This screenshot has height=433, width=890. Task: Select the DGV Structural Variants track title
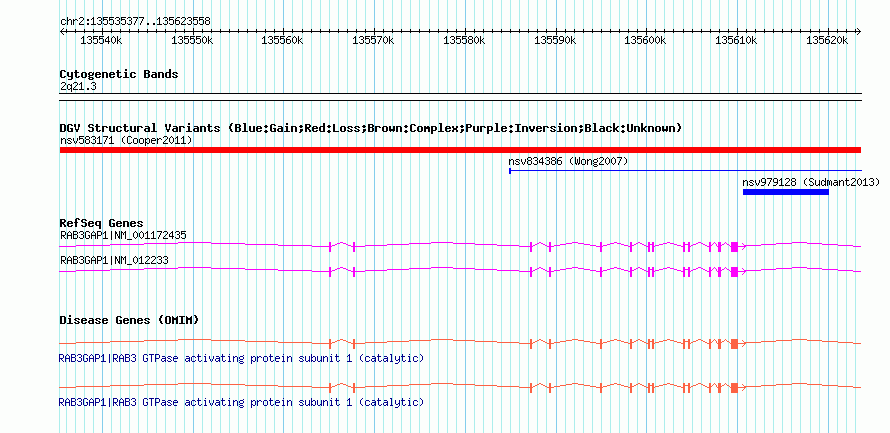(x=371, y=128)
